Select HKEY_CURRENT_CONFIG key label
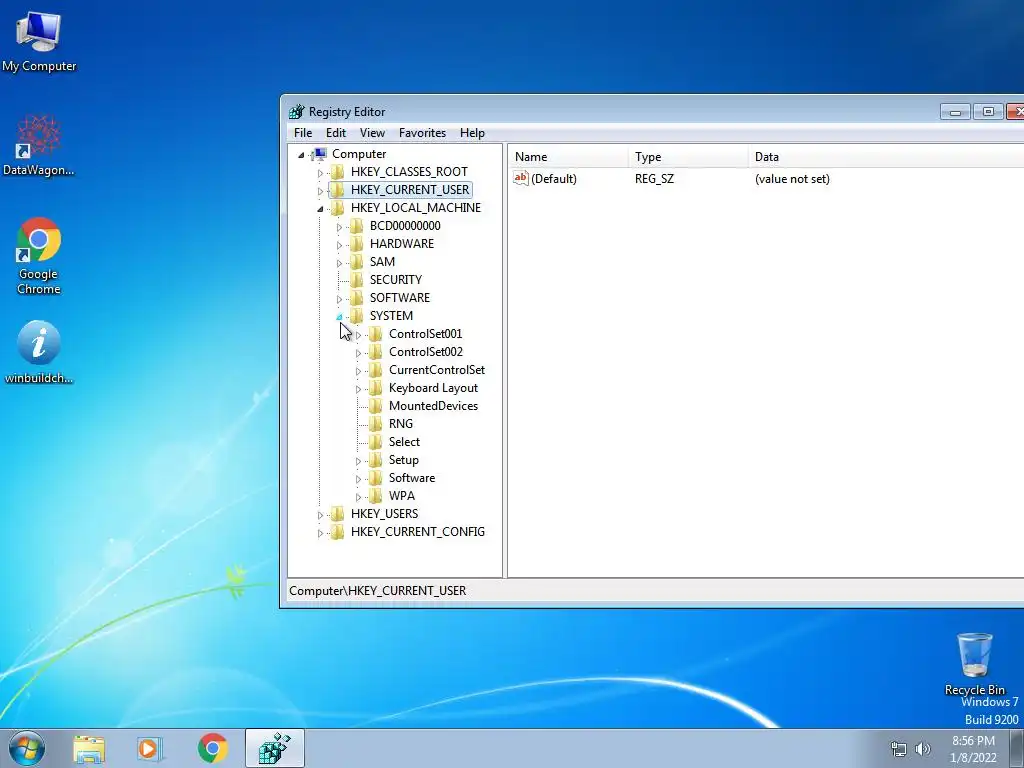 pos(417,532)
